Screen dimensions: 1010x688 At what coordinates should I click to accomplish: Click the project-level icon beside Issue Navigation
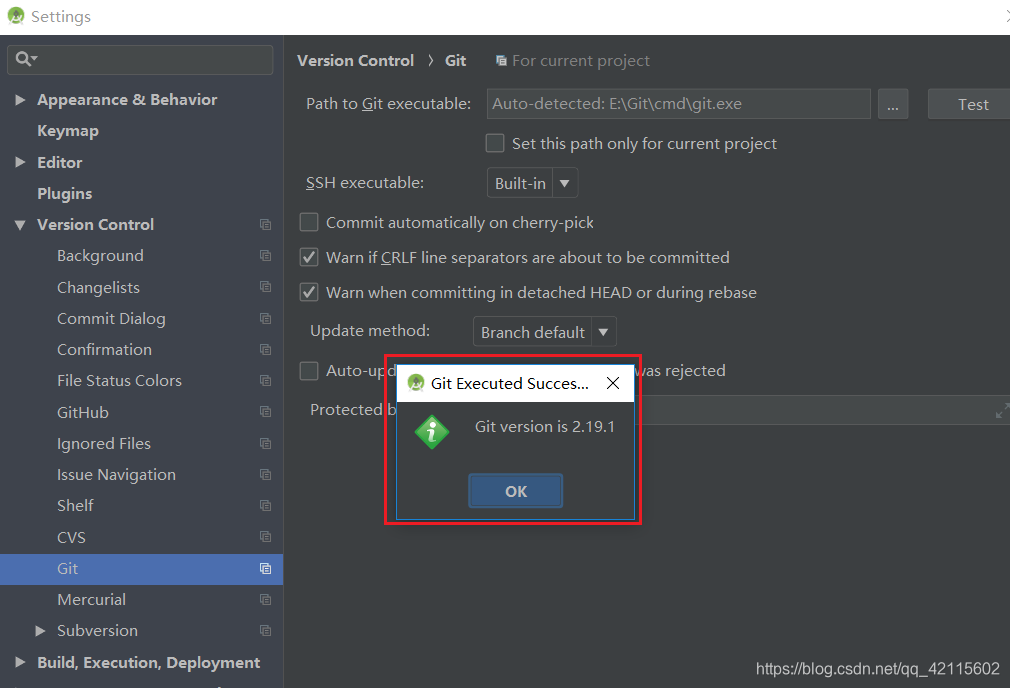tap(265, 474)
